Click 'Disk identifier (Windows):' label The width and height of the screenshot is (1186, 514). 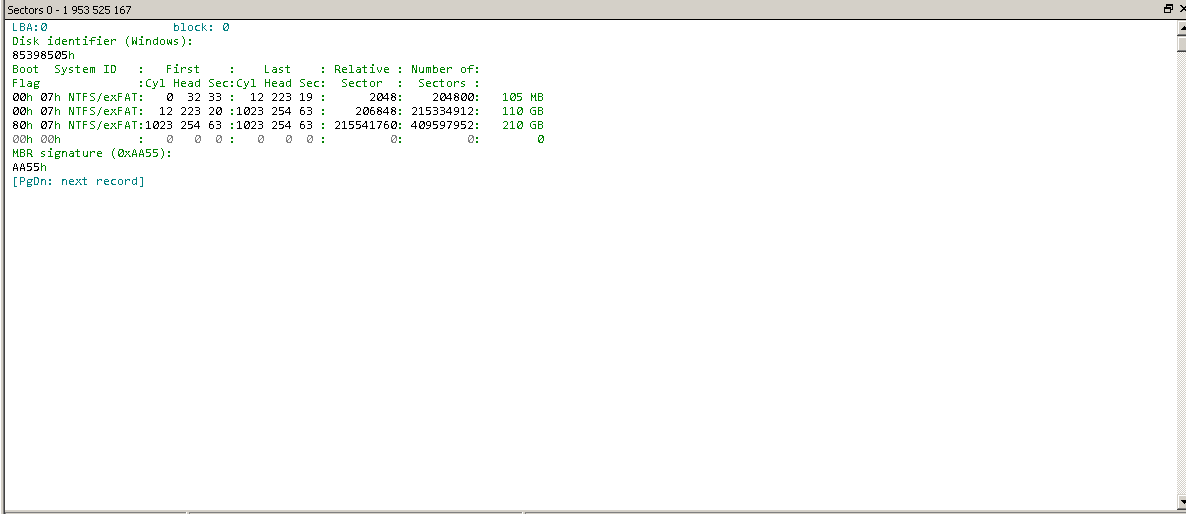tap(103, 42)
